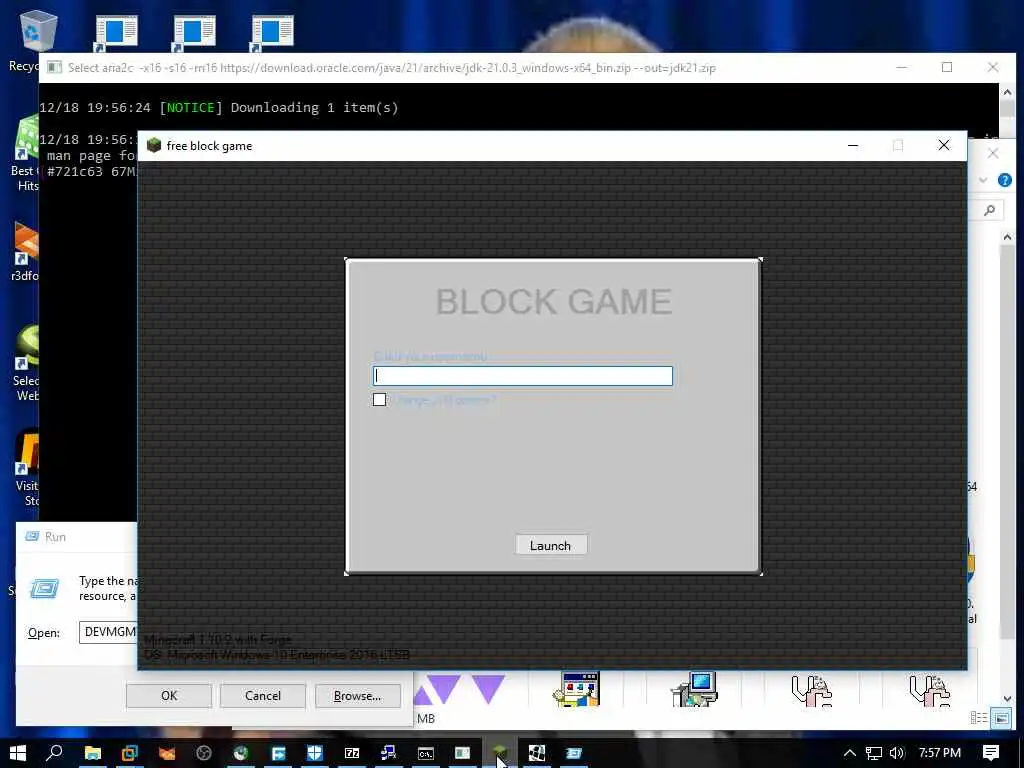Viewport: 1024px width, 768px height.
Task: Open taskbar Search magnifier
Action: coord(55,752)
